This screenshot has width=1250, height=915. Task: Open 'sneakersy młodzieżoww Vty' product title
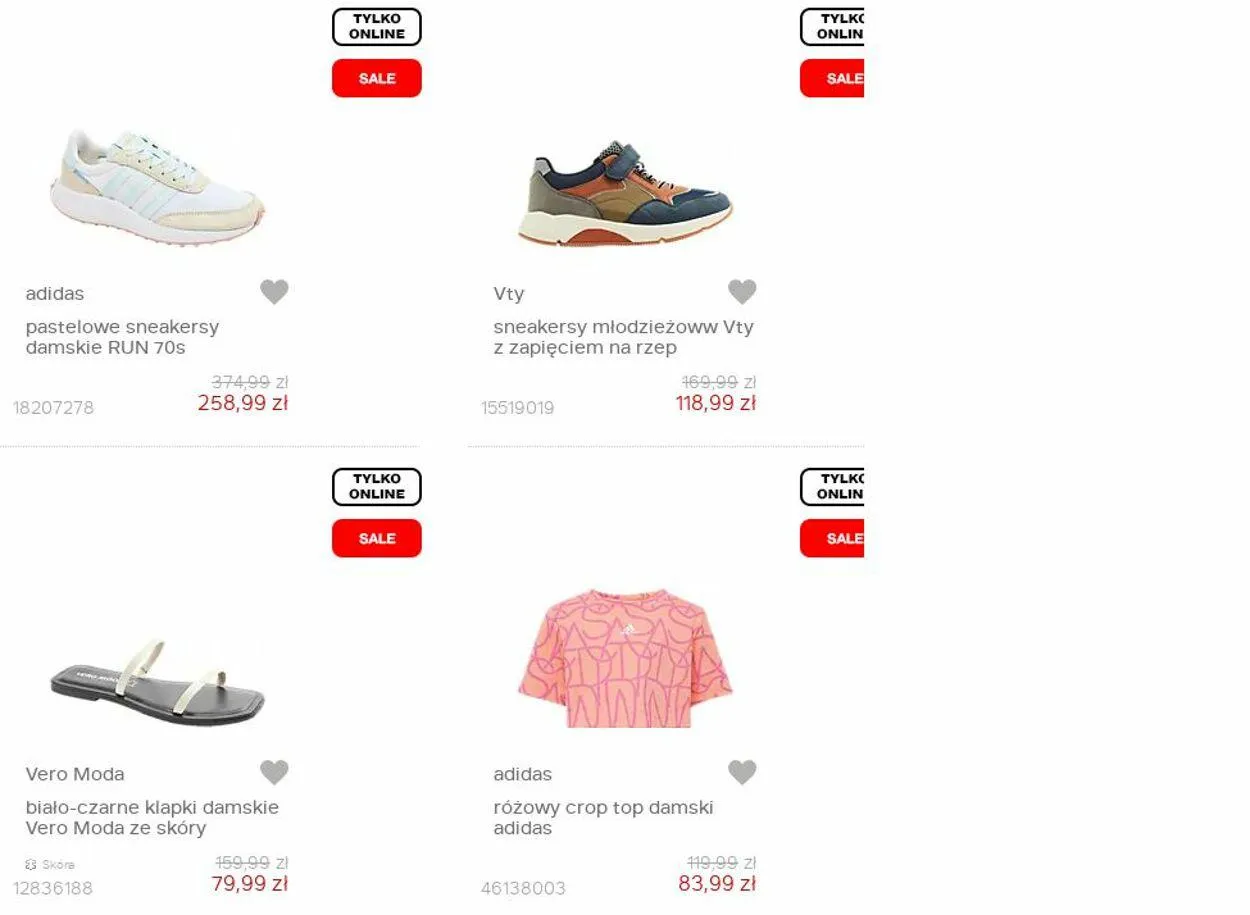point(623,337)
